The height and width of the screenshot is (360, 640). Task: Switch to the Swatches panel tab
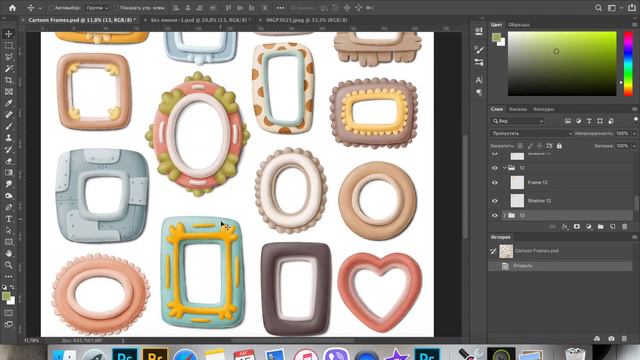tap(519, 25)
